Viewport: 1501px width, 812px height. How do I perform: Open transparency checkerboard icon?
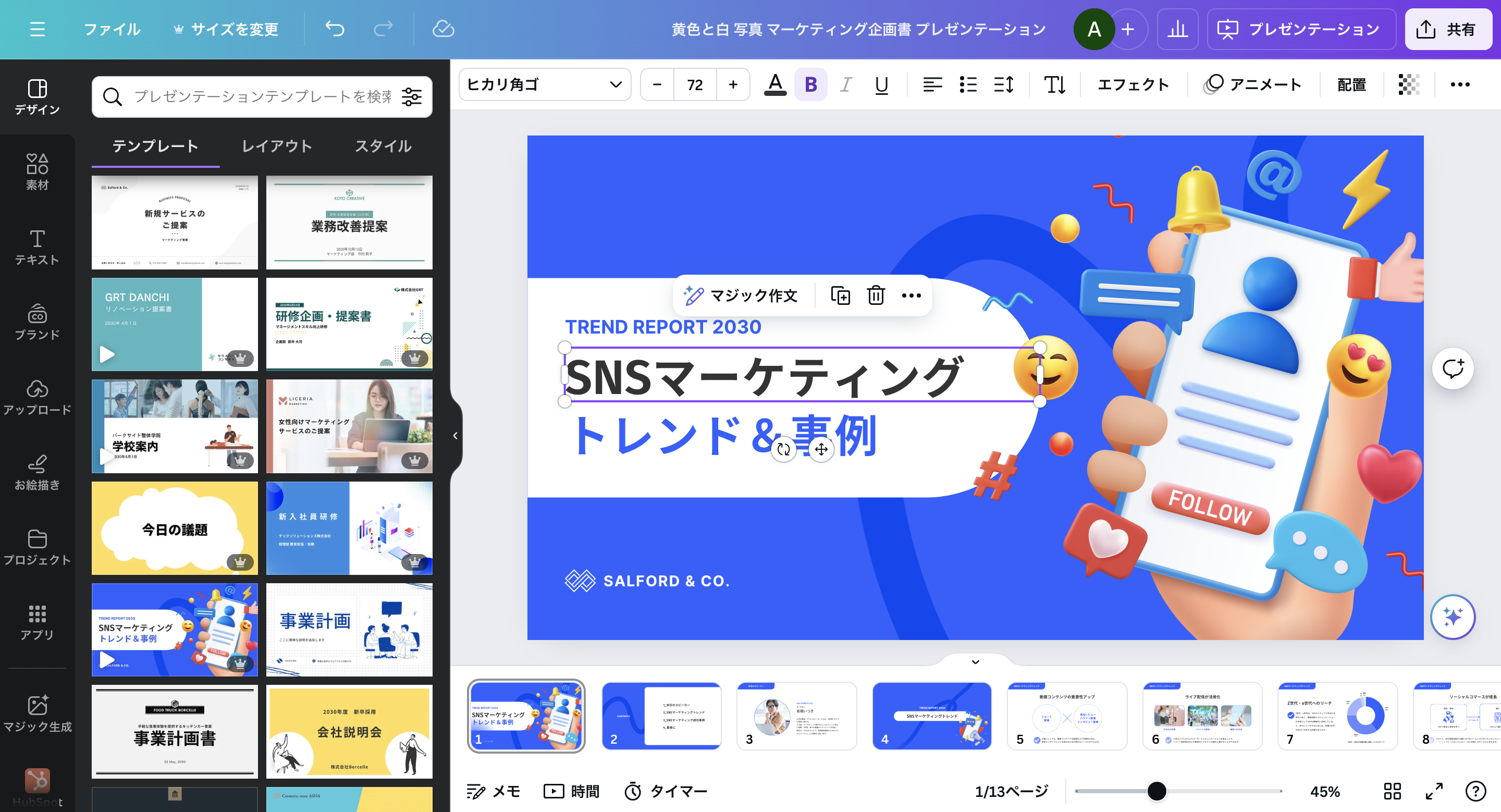point(1408,85)
